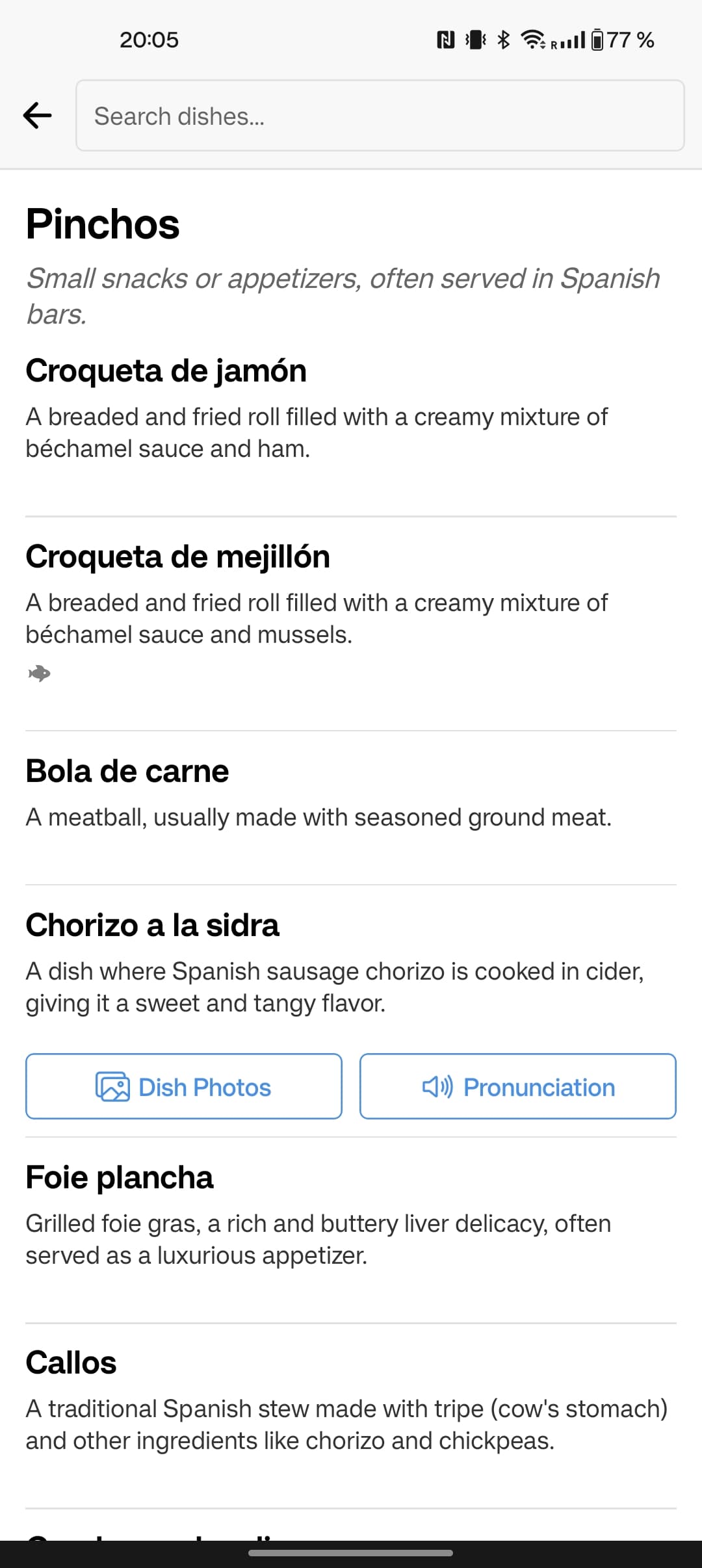Play Pronunciation for Chorizo a la sidra

517,1086
